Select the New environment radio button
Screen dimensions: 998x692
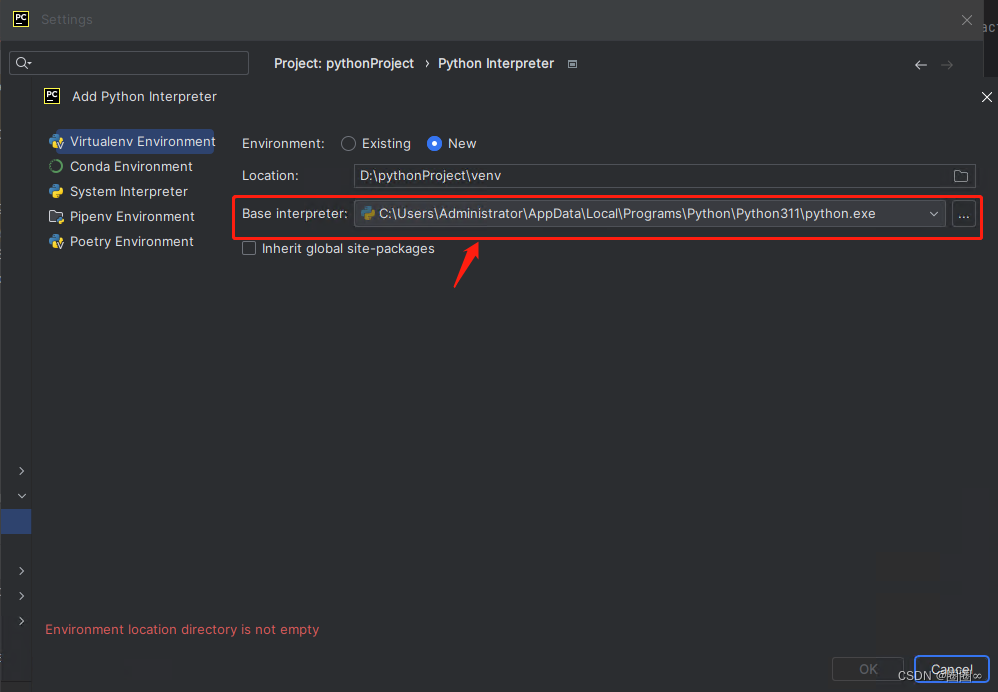(x=434, y=144)
